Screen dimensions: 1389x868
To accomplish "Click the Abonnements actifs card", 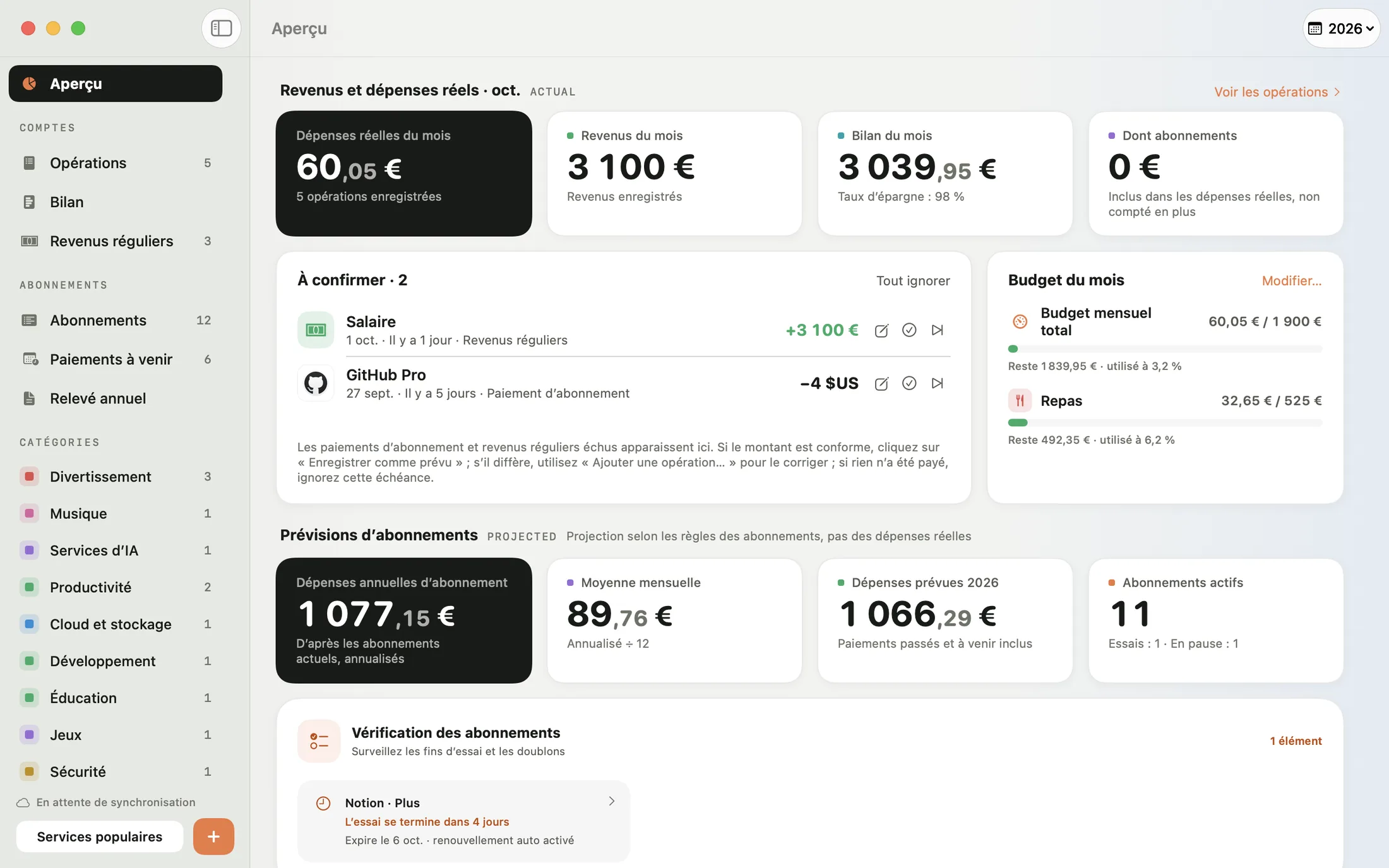I will pyautogui.click(x=1215, y=621).
